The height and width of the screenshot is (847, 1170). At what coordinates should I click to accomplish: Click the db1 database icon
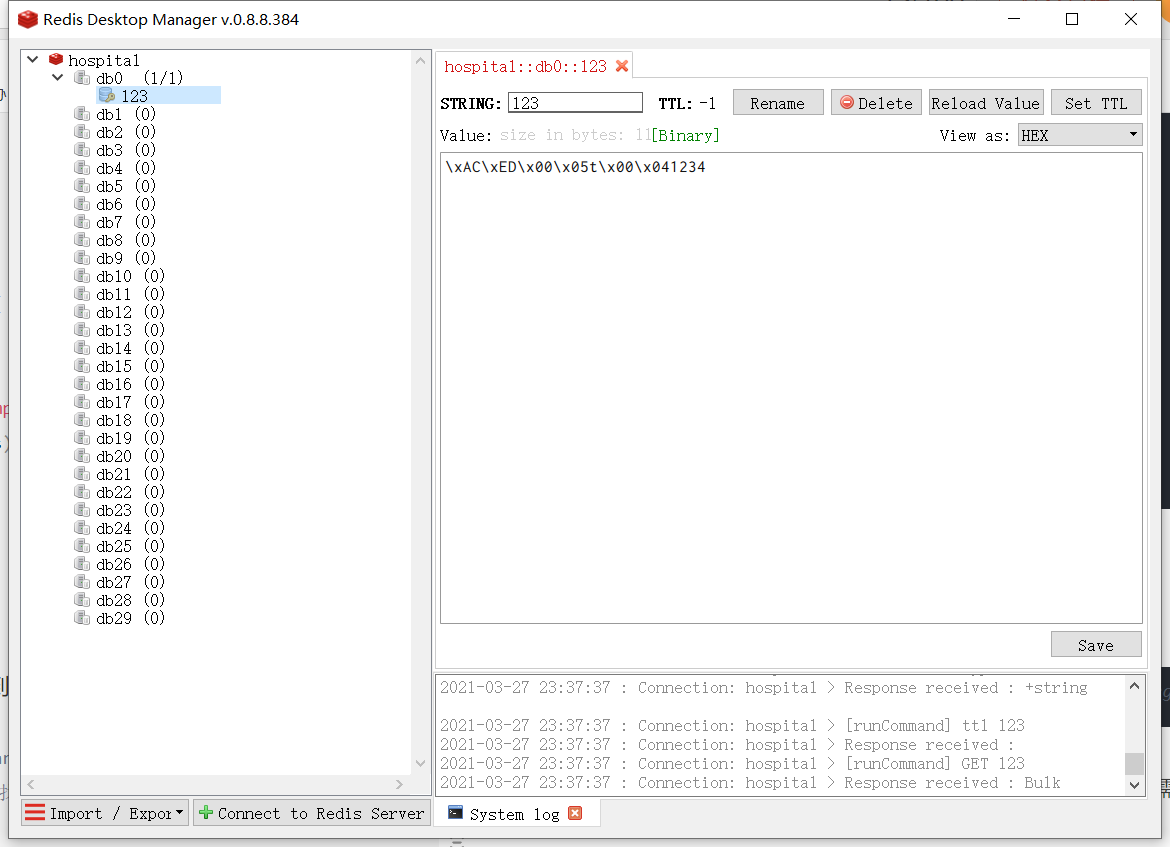click(82, 113)
